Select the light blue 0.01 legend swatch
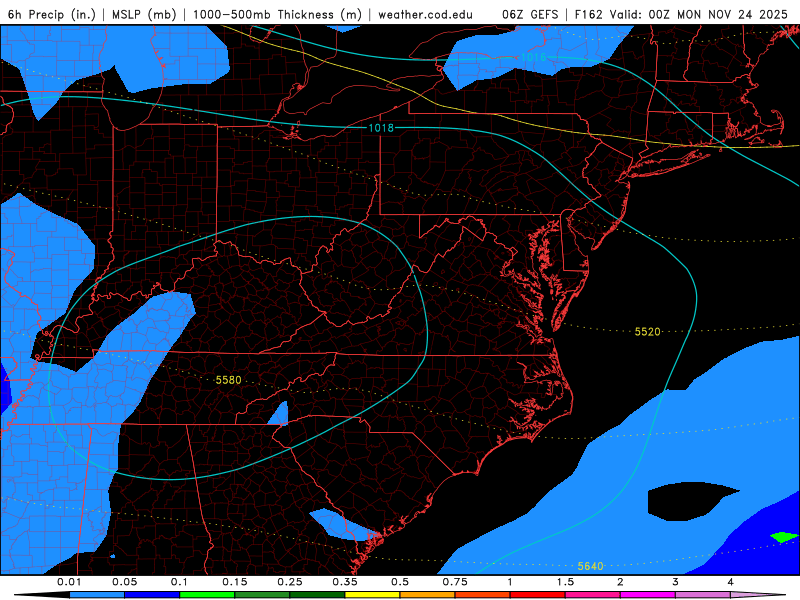This screenshot has height=600, width=800. click(97, 595)
